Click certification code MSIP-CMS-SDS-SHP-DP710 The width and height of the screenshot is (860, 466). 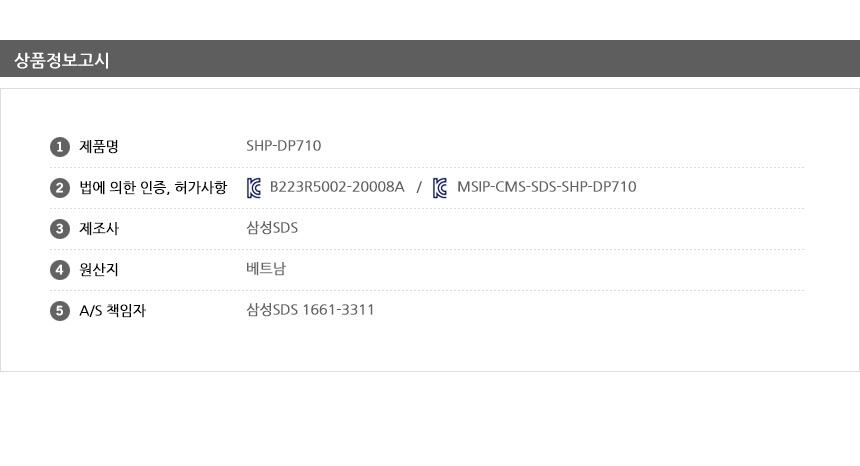(x=546, y=188)
